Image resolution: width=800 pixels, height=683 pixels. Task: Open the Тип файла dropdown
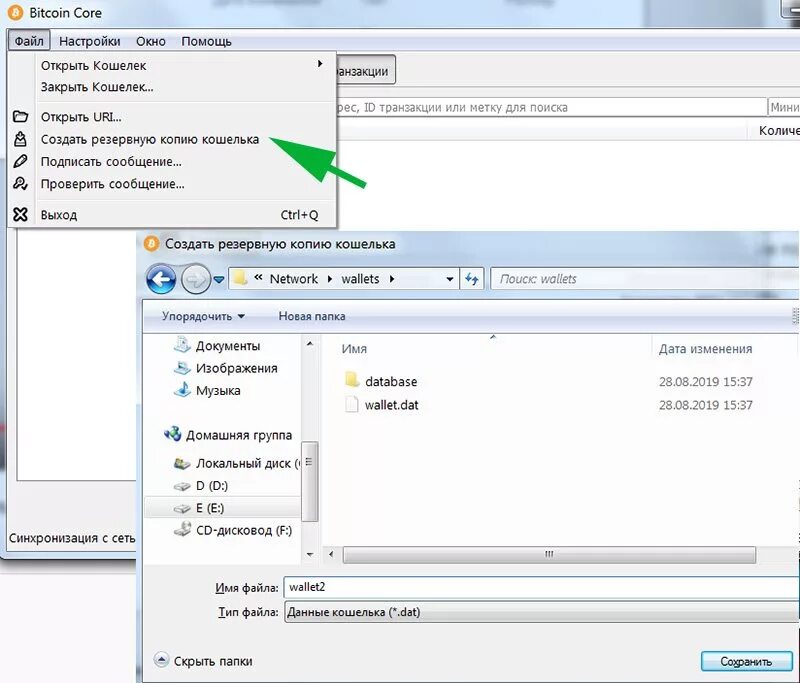point(541,612)
